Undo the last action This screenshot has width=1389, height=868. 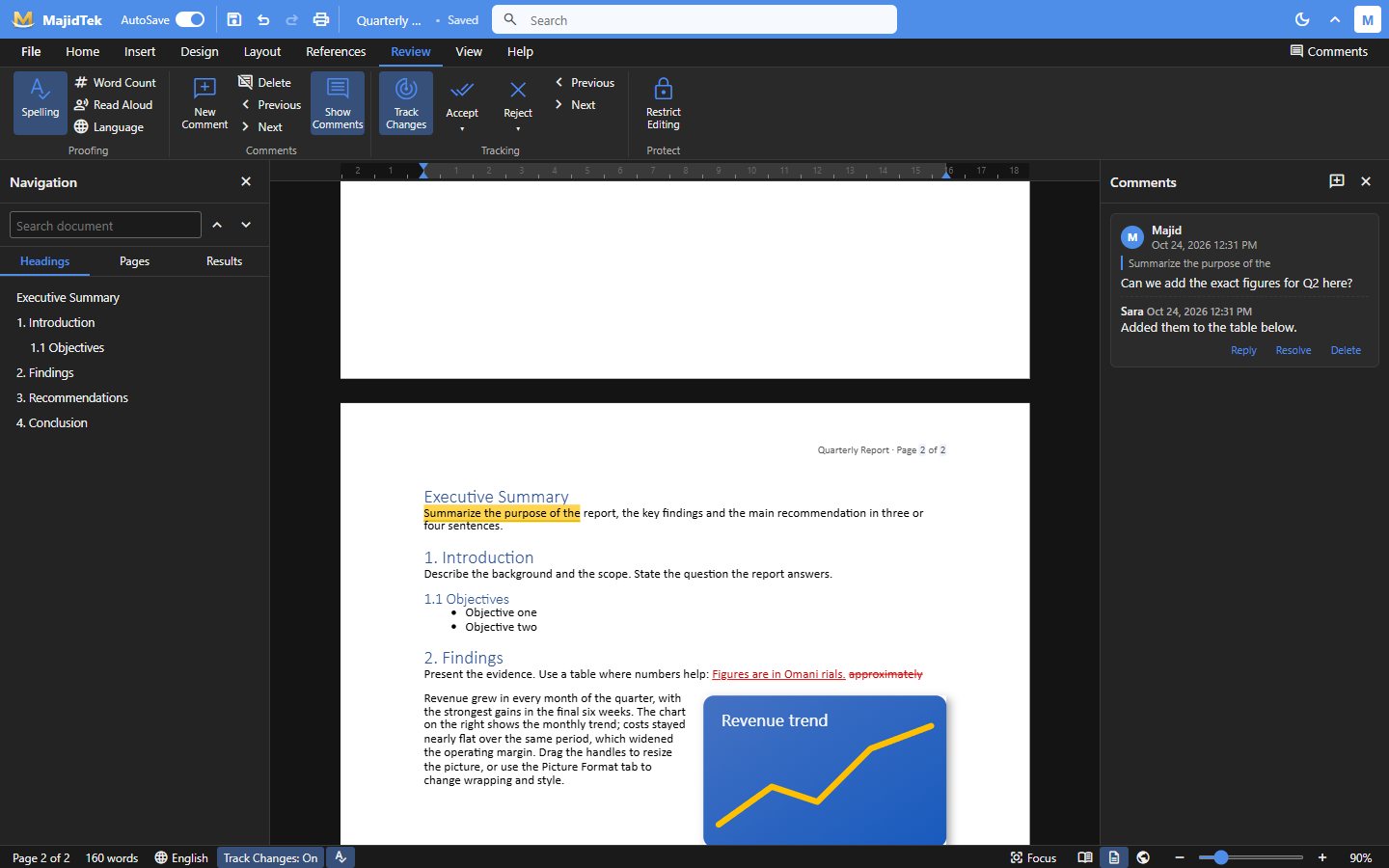(263, 19)
